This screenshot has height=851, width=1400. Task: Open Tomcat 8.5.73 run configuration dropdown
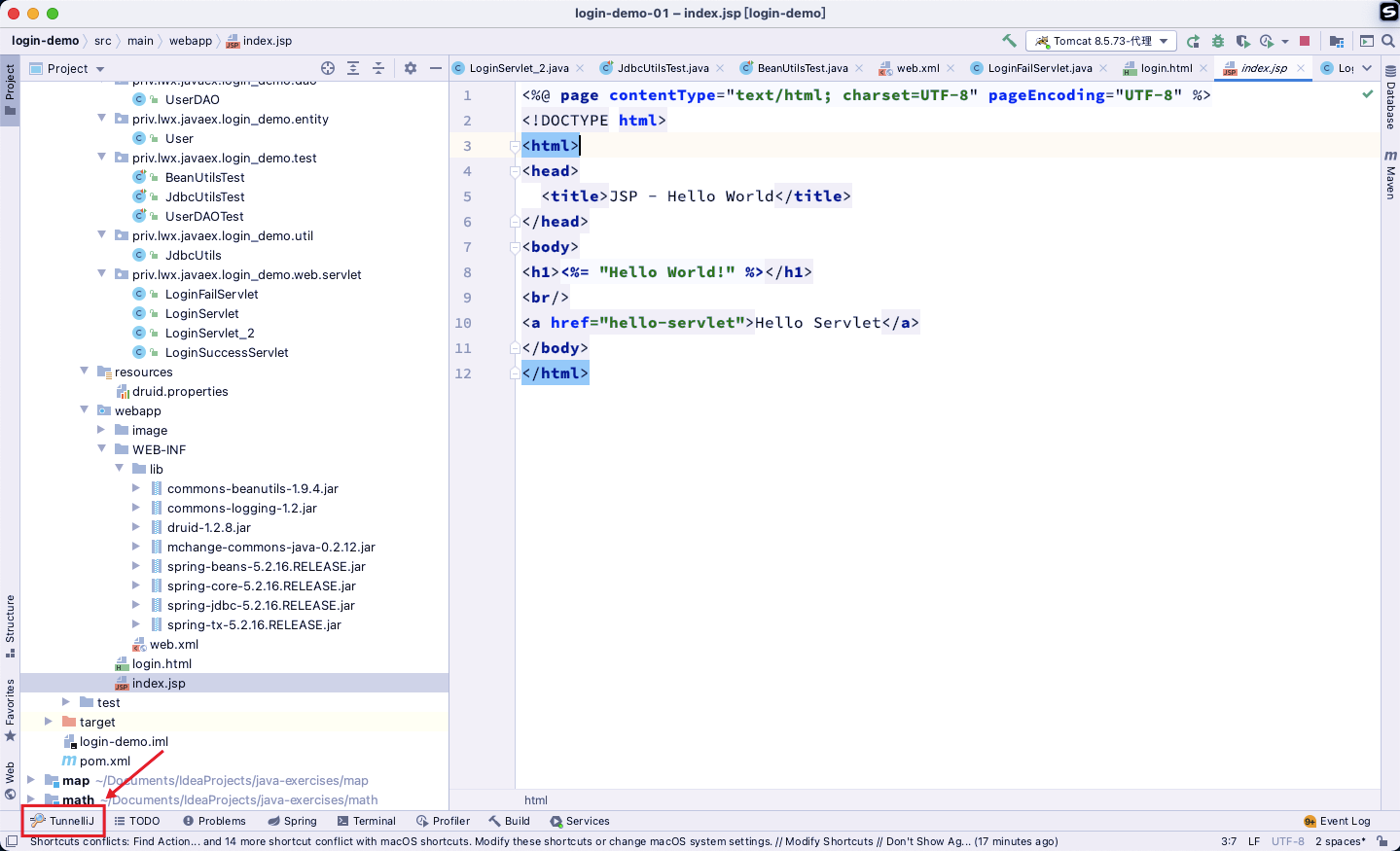tap(1101, 41)
